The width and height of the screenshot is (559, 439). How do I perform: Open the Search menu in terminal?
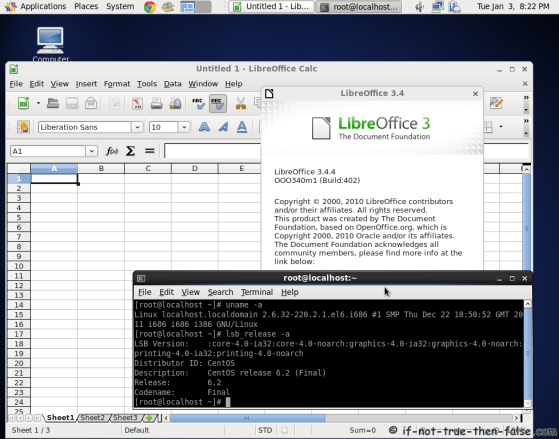click(220, 292)
